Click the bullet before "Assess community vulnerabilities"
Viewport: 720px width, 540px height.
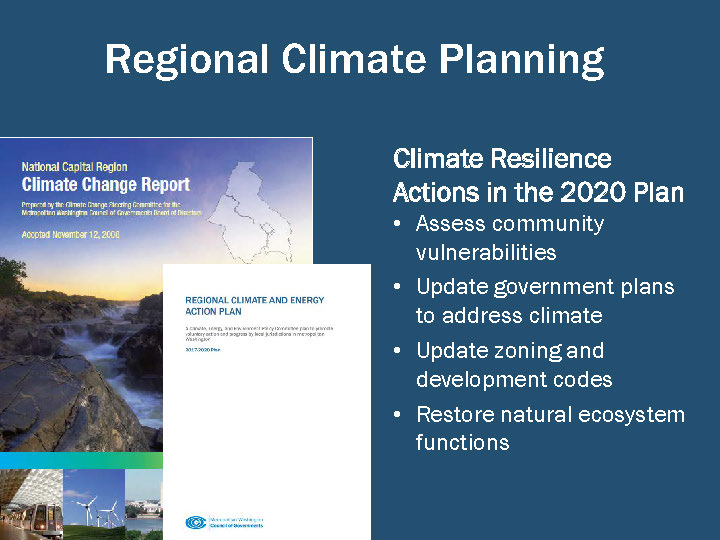point(399,224)
